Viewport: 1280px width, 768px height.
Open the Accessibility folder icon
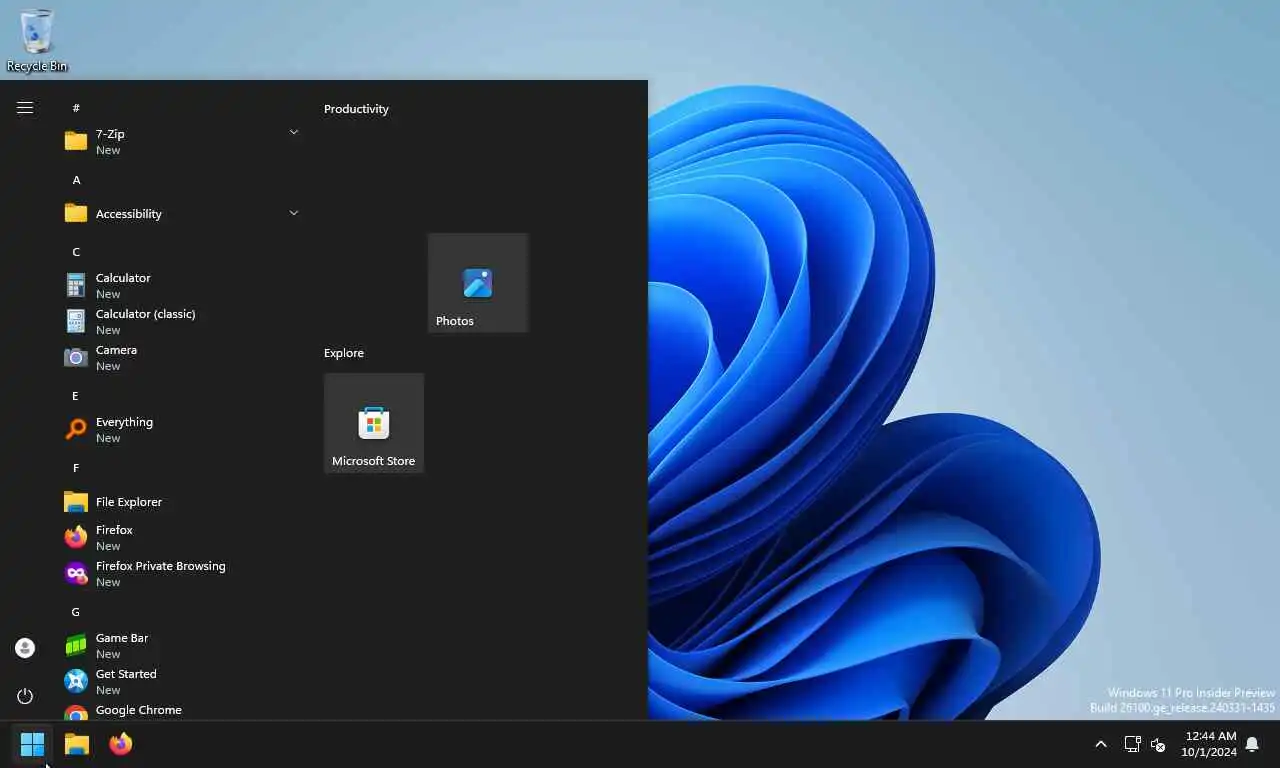(x=76, y=213)
